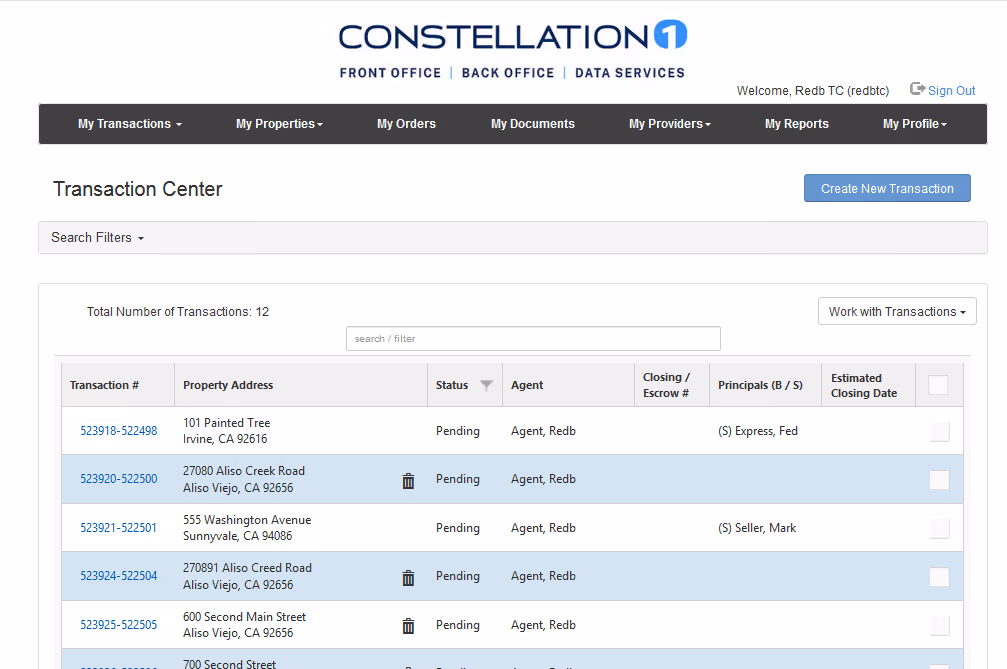Sort by Agent column header

[527, 385]
